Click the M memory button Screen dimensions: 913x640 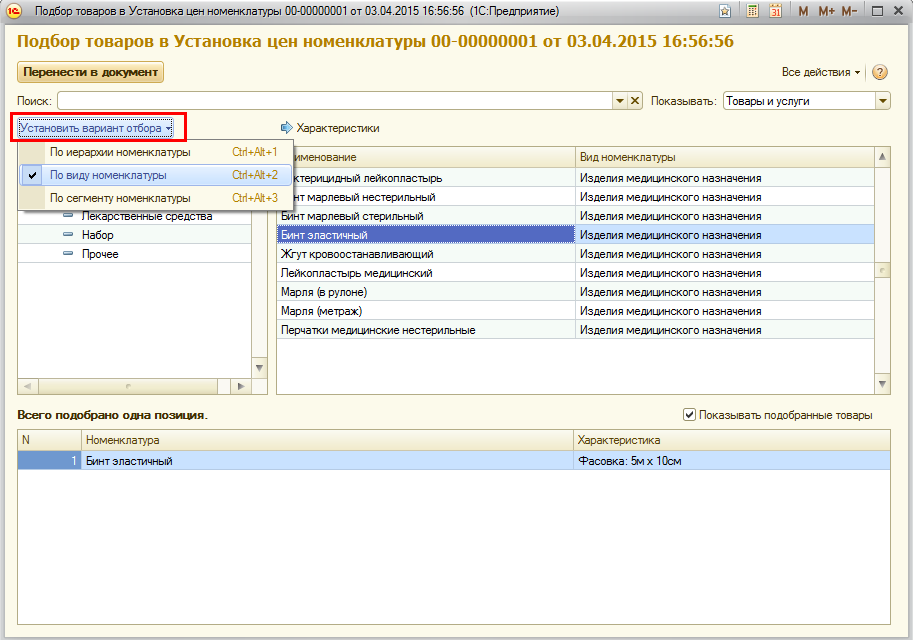804,11
